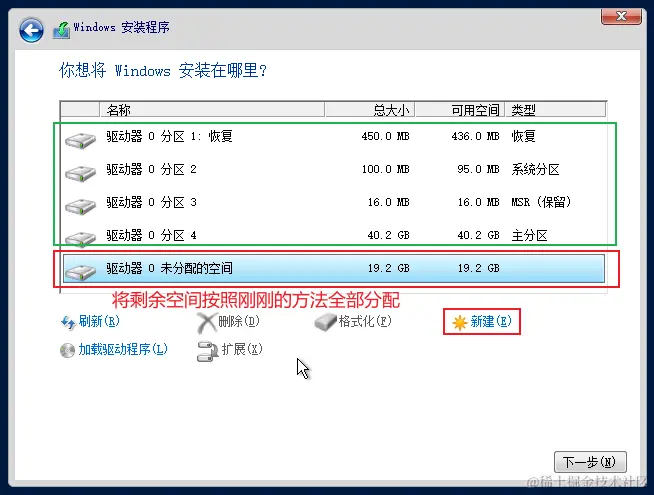The height and width of the screenshot is (495, 654).
Task: Click the 16.0 MB total size cell
Action: point(388,202)
